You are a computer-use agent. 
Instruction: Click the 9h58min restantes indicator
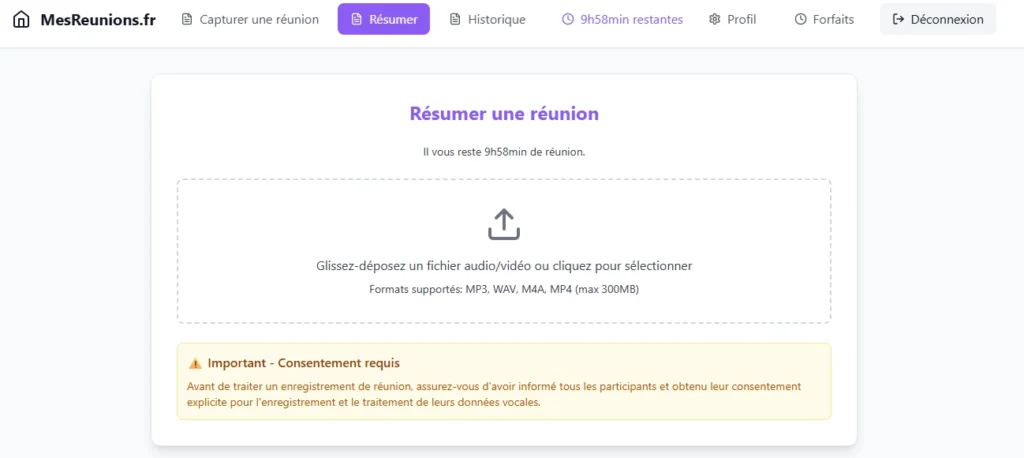click(x=622, y=20)
